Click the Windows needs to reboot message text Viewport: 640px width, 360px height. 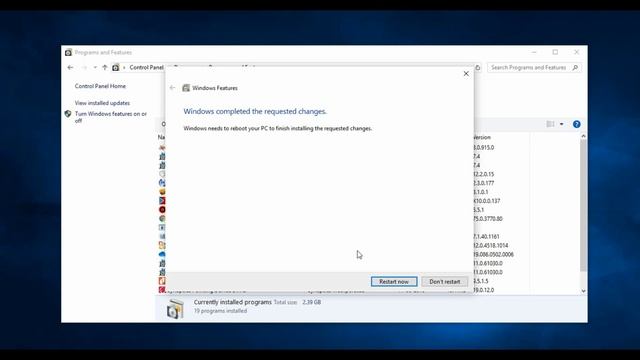coord(278,128)
